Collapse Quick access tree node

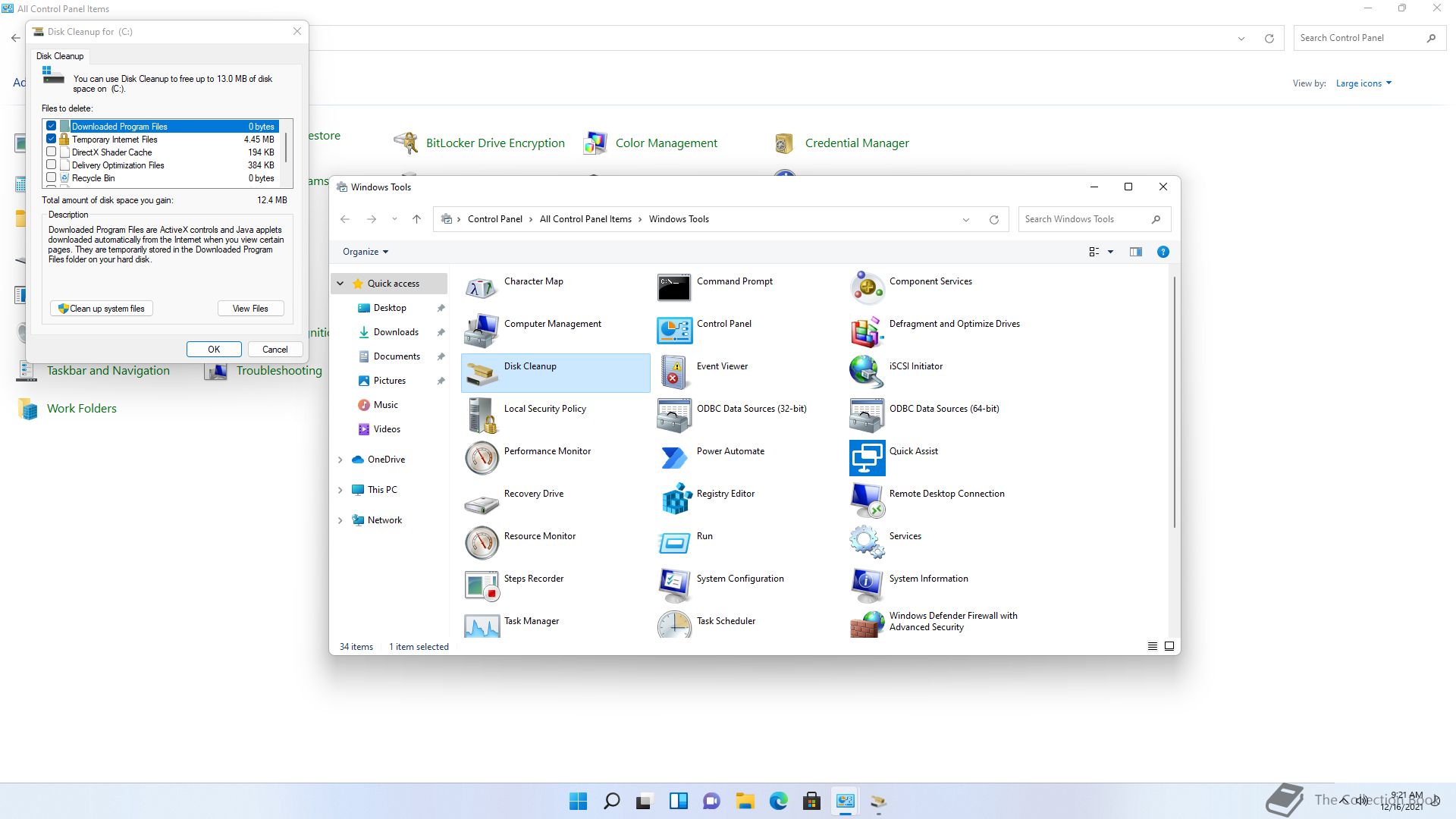(x=340, y=284)
